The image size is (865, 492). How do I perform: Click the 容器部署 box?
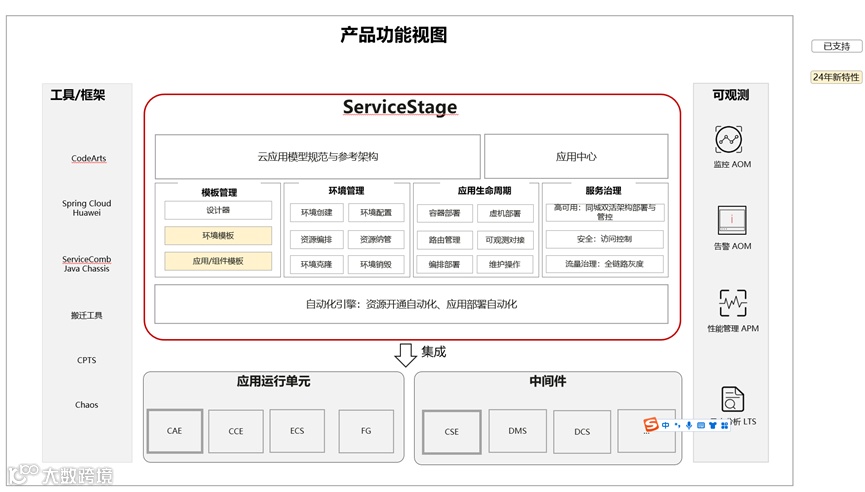point(445,213)
